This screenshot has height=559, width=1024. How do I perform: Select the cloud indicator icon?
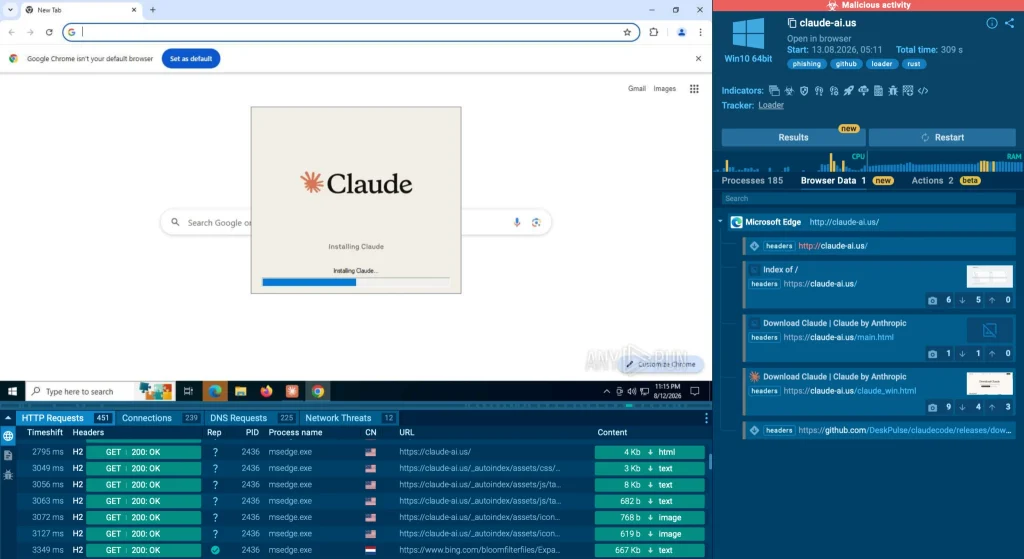tap(863, 91)
